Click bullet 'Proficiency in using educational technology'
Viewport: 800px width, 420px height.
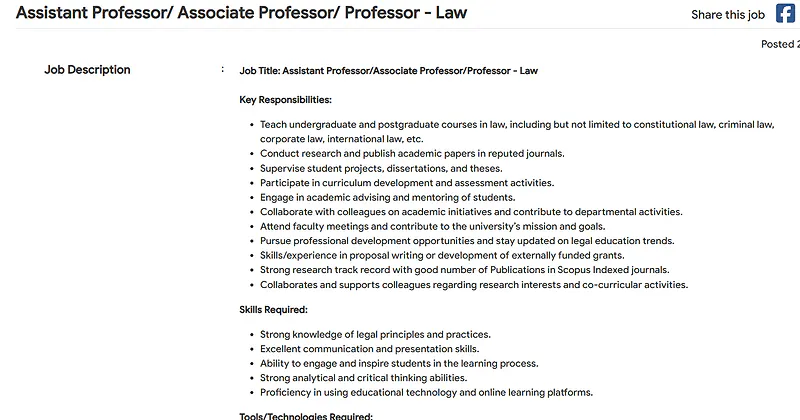click(x=426, y=392)
